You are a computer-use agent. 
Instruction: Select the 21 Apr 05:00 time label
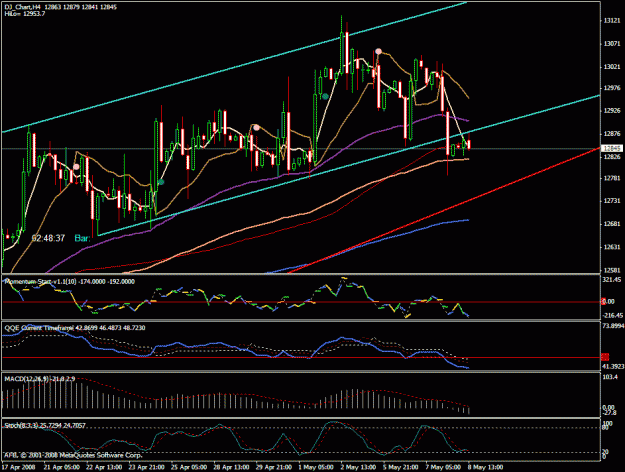click(61, 467)
